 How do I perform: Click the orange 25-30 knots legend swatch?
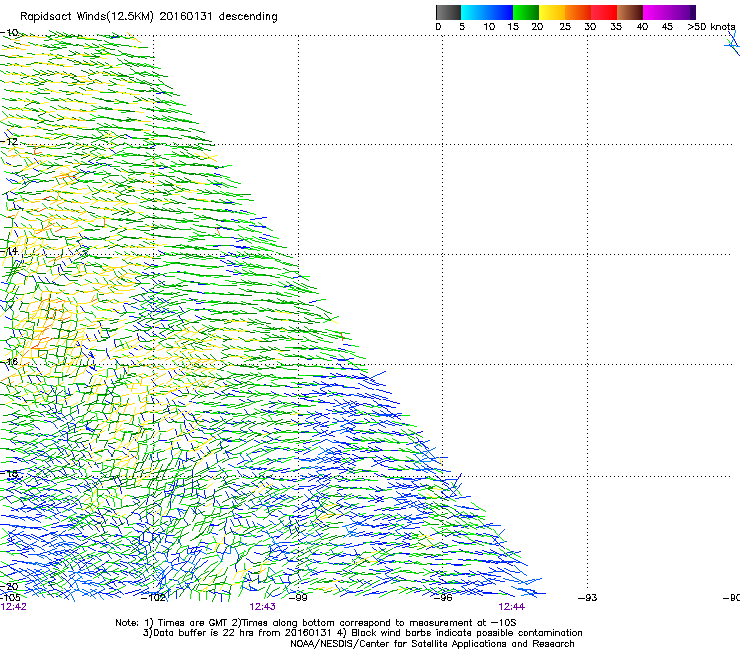pyautogui.click(x=578, y=12)
